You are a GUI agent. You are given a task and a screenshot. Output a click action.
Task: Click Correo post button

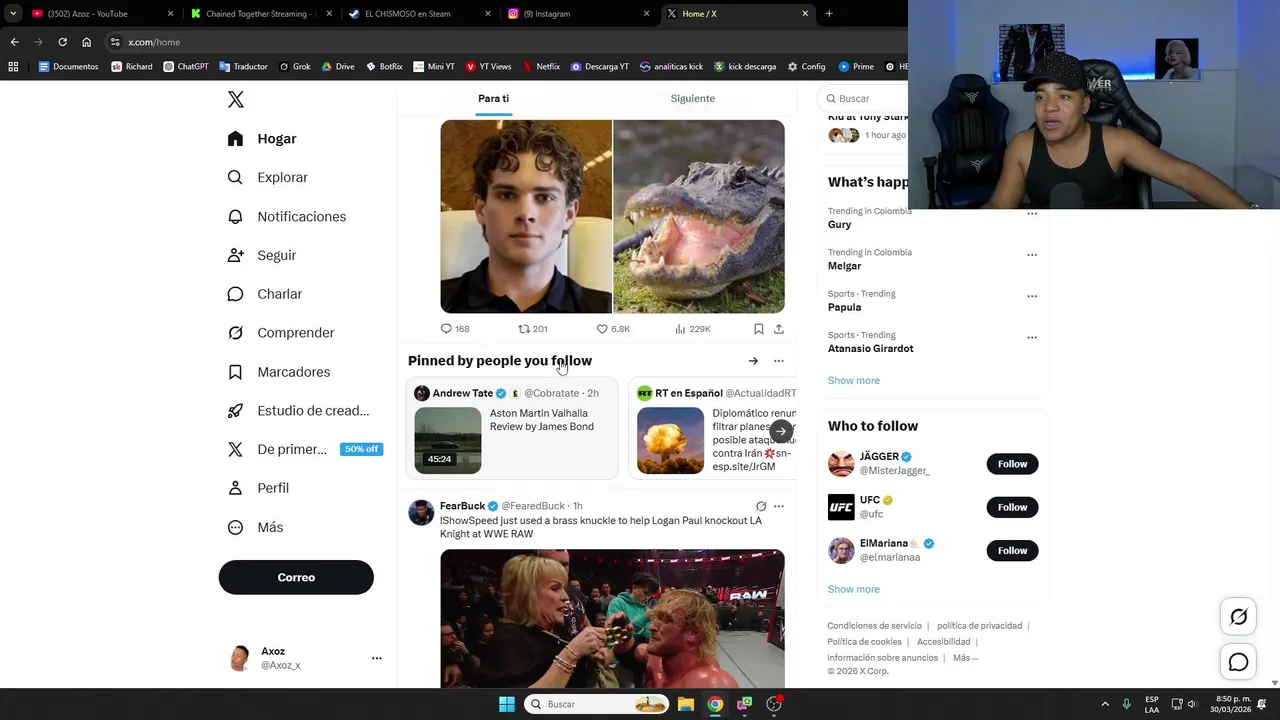(296, 577)
